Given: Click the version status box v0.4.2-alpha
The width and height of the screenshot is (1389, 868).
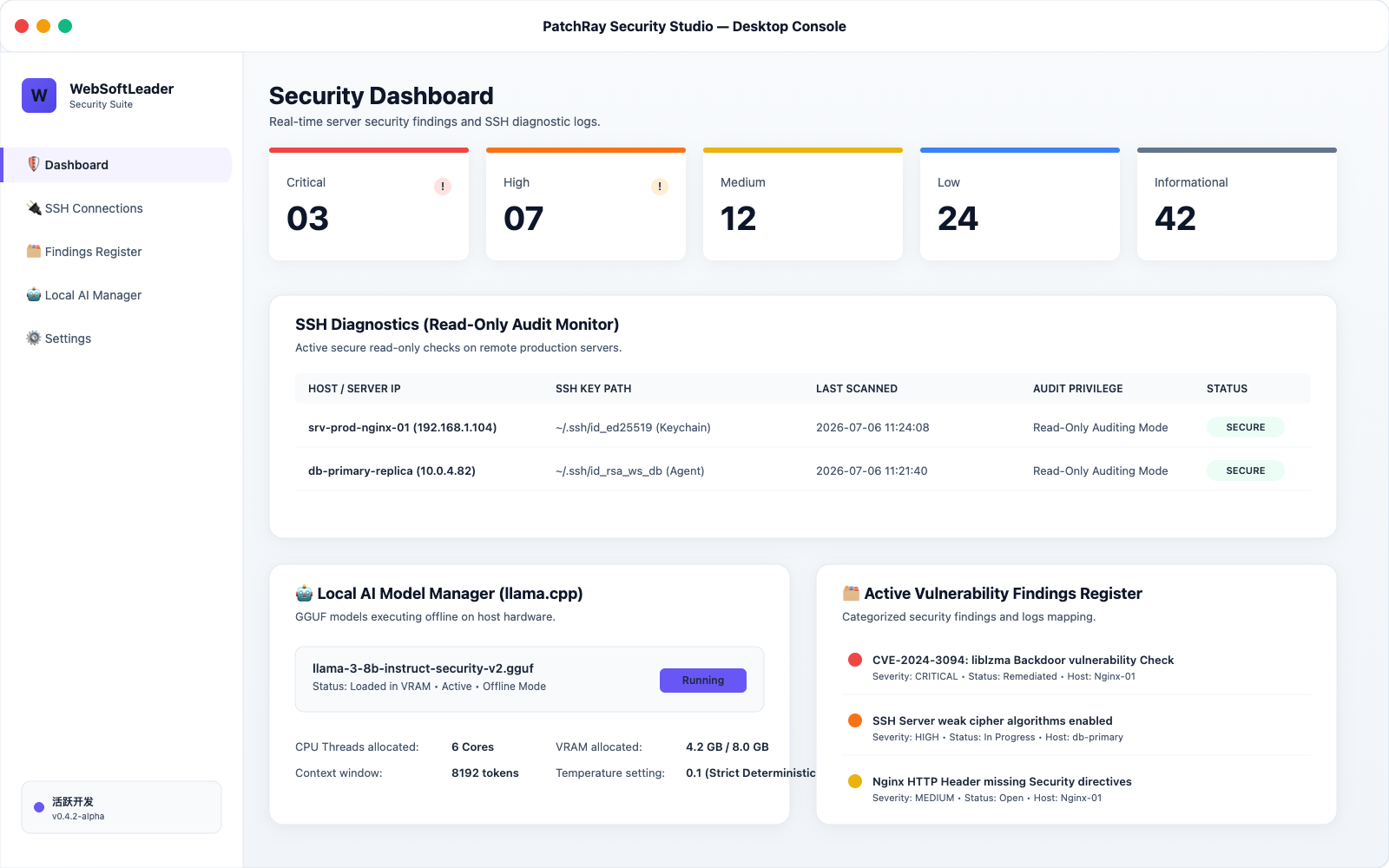Looking at the screenshot, I should tap(122, 807).
